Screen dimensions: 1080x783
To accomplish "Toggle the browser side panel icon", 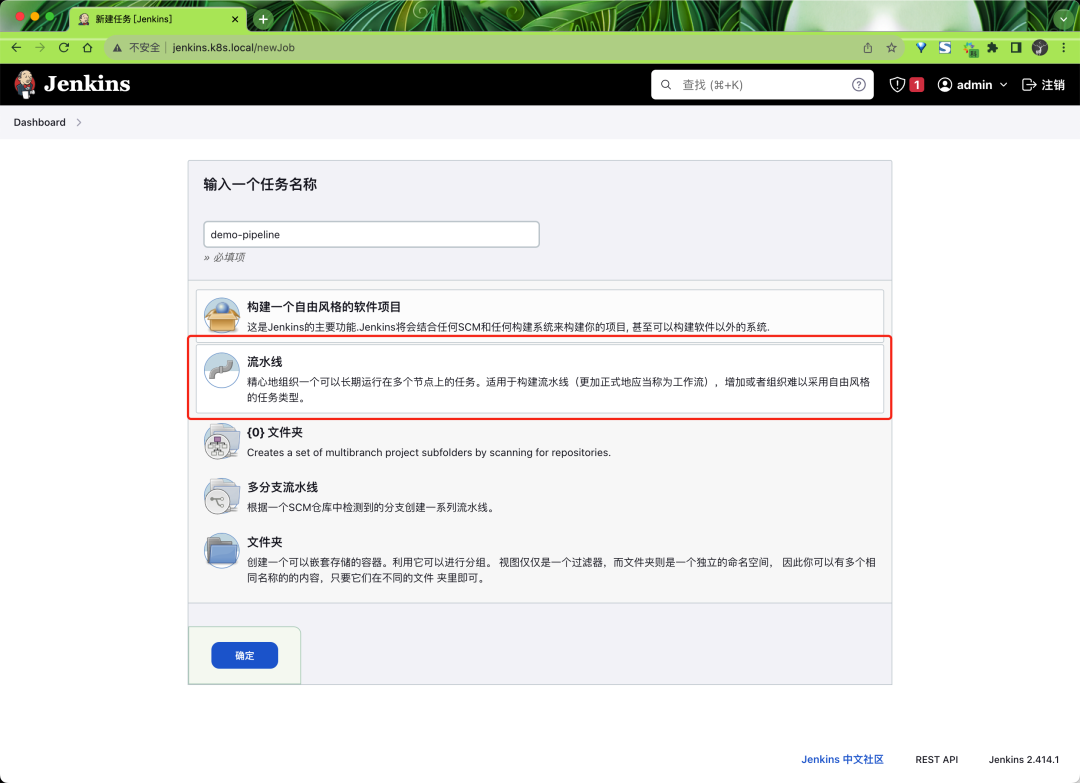I will pyautogui.click(x=1016, y=48).
